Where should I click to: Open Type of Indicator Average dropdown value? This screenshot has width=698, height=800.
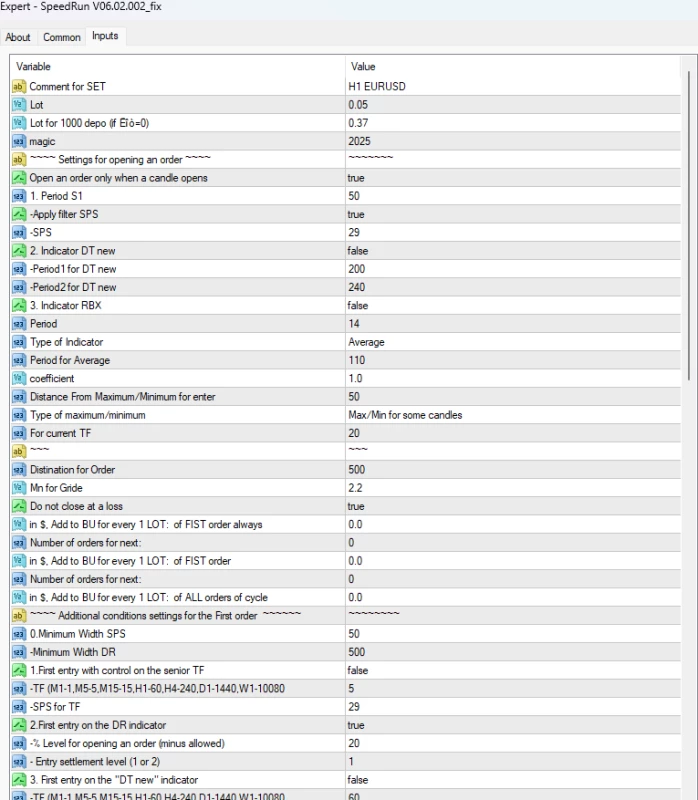[x=366, y=342]
